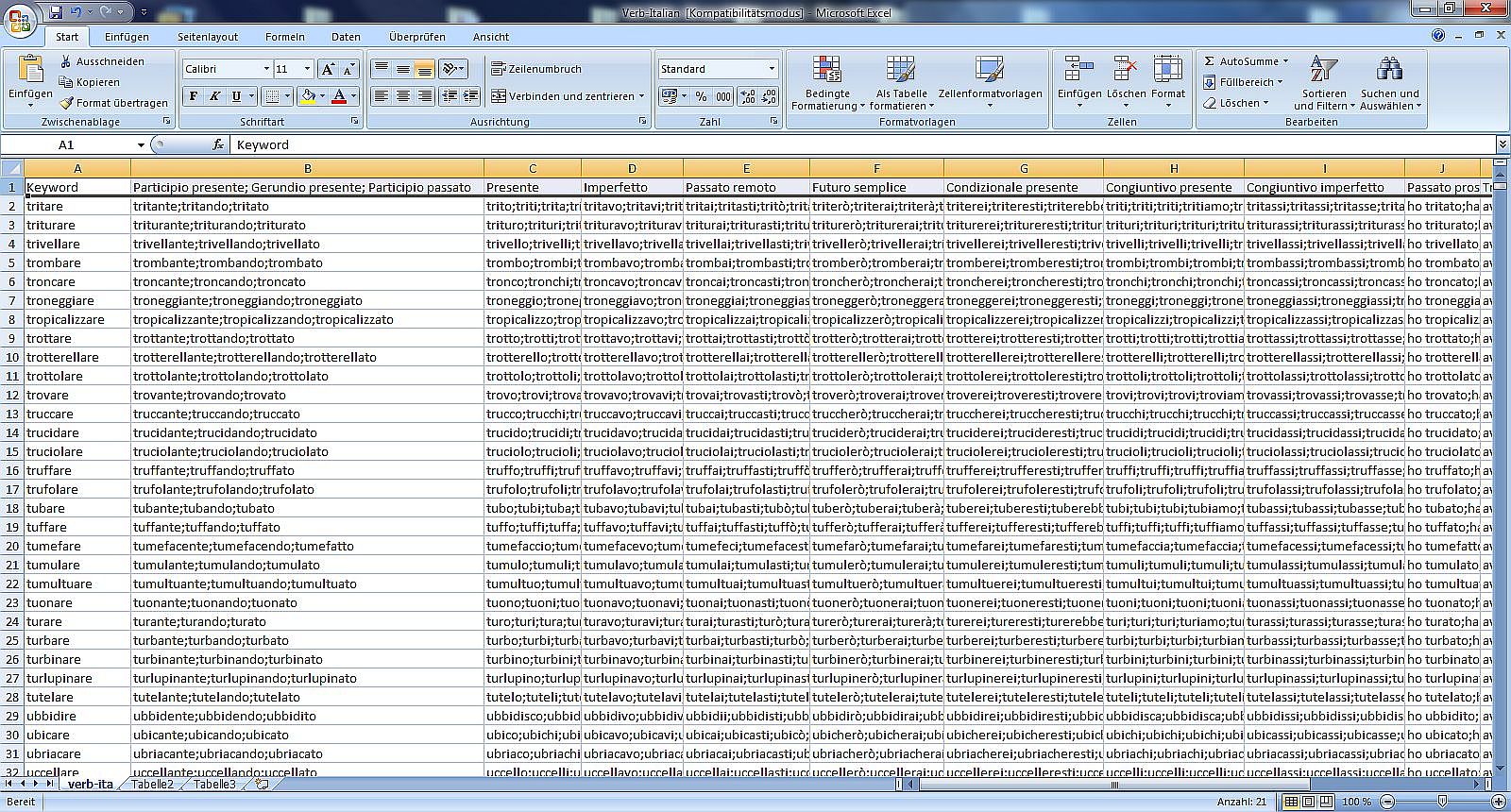Click the AutoSumme sigma icon
This screenshot has width=1511, height=812.
1209,61
